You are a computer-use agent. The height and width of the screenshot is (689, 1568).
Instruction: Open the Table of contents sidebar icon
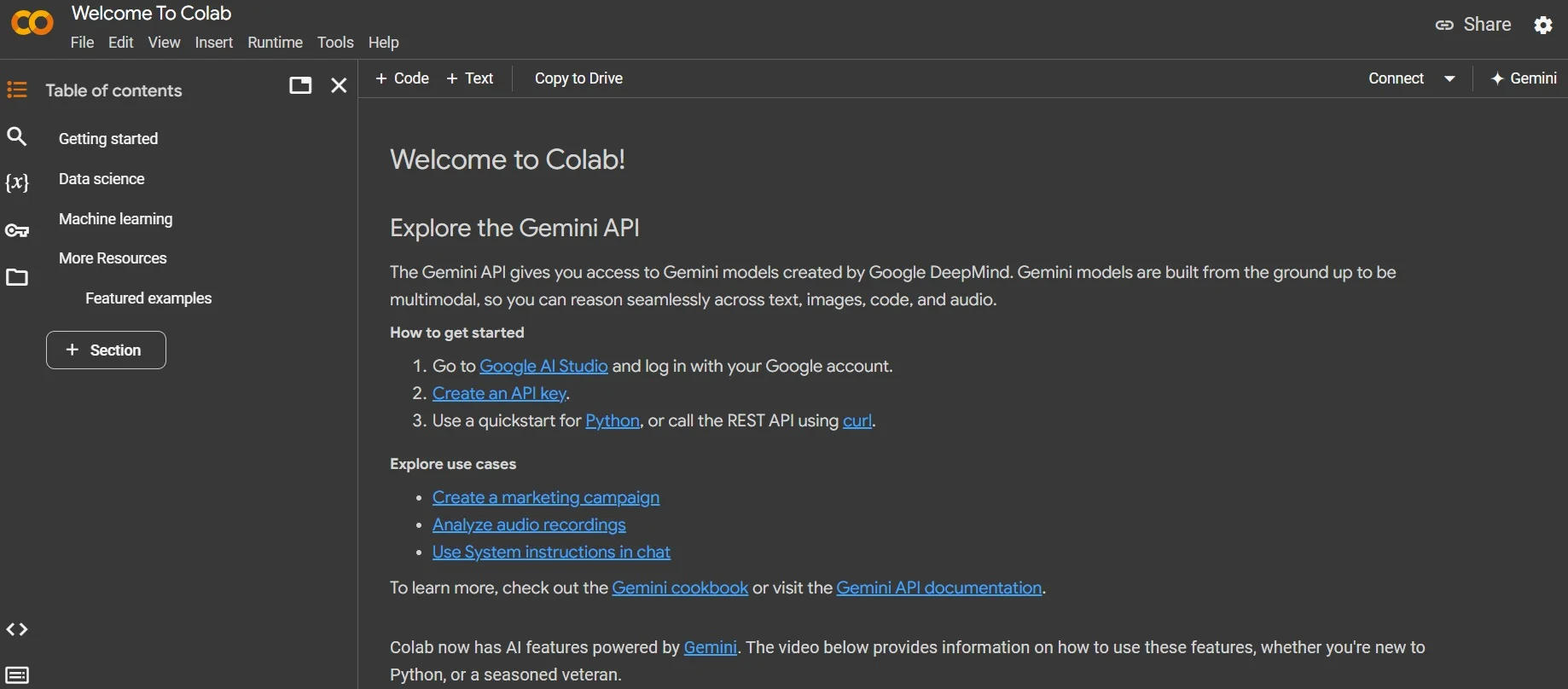(17, 90)
